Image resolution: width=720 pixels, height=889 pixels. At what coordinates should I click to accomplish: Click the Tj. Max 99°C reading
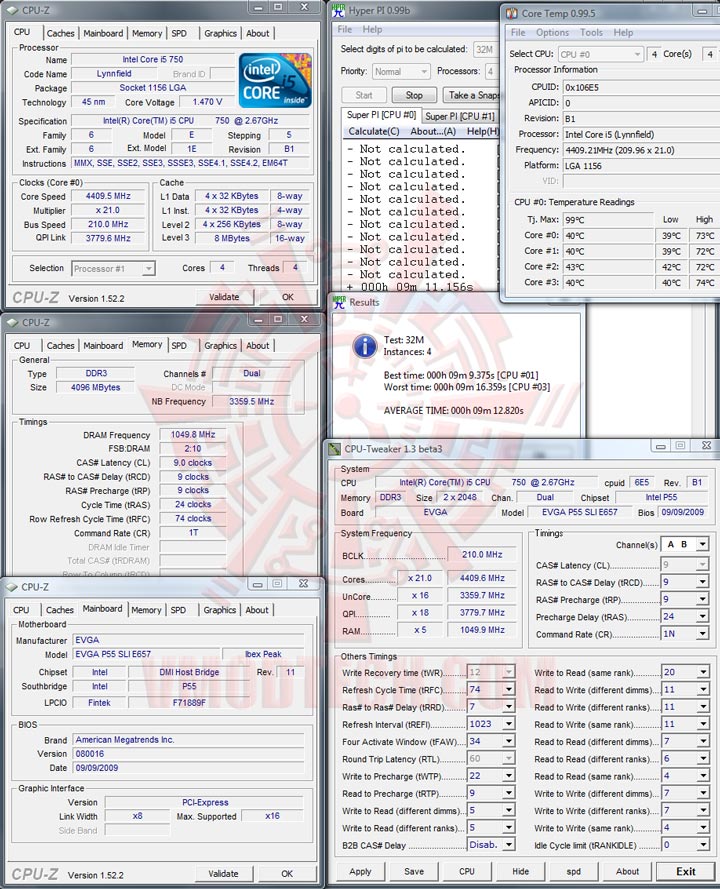(x=607, y=220)
